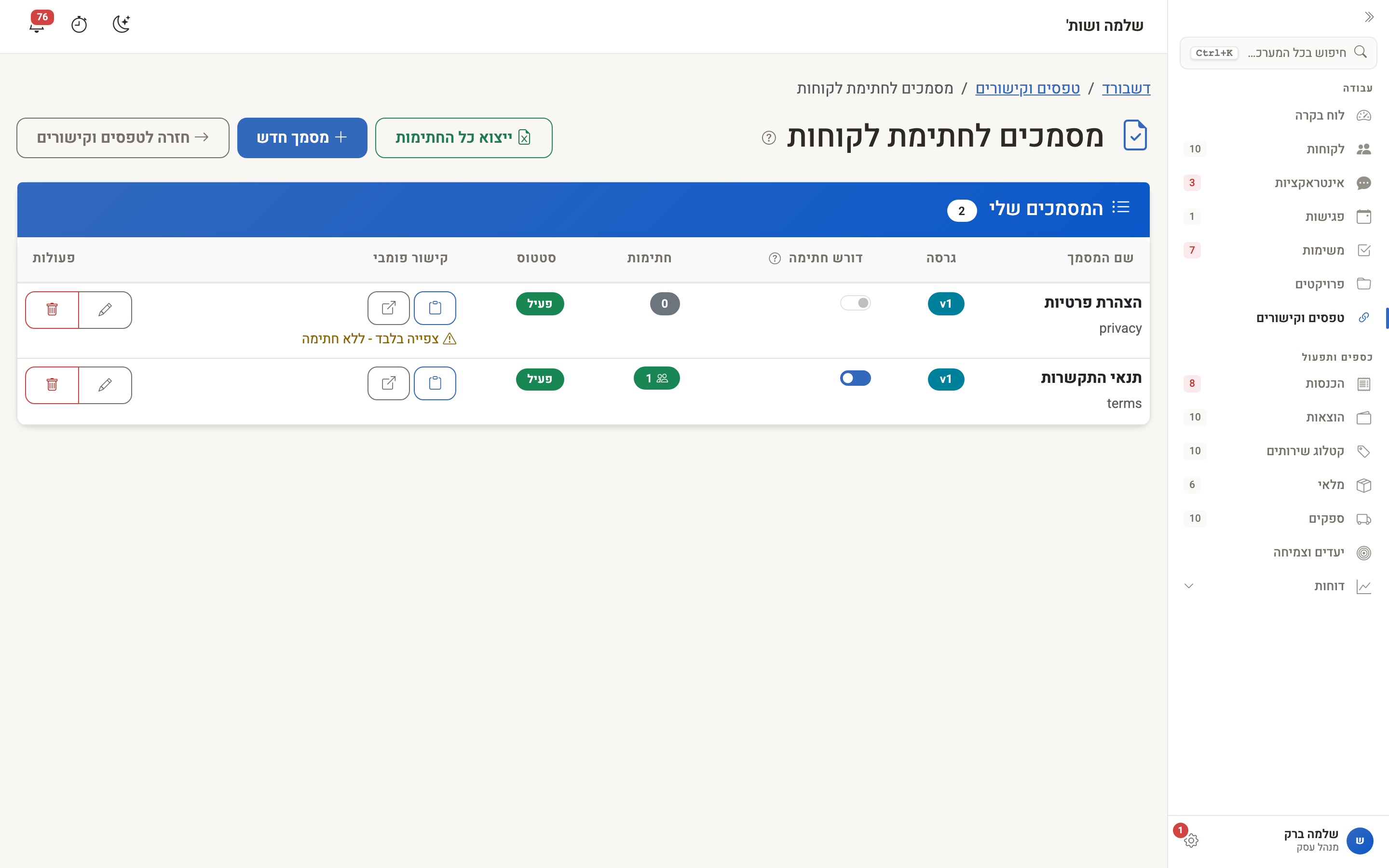Viewport: 1389px width, 868px height.
Task: Open settings gear near user profile
Action: point(1191,841)
